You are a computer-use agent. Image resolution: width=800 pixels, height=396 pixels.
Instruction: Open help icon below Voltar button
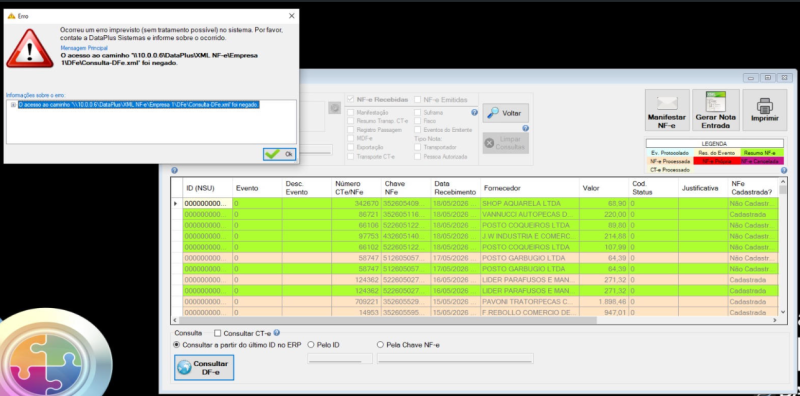(x=525, y=128)
